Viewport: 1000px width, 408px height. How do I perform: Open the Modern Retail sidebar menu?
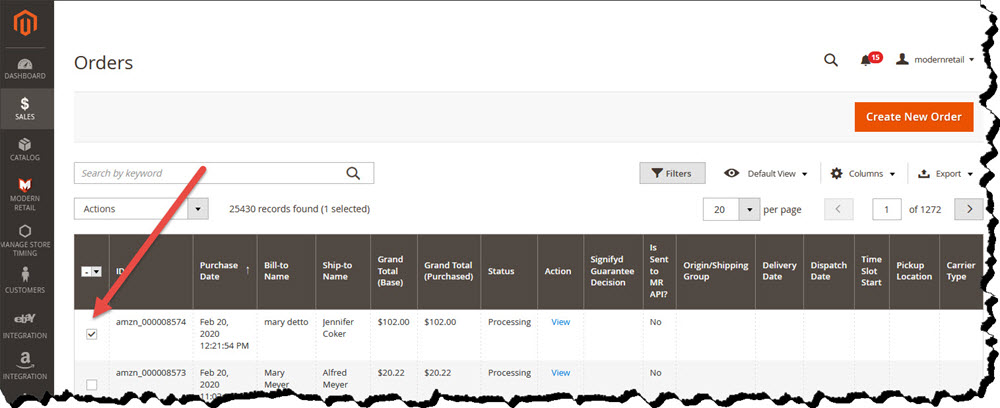pos(25,194)
